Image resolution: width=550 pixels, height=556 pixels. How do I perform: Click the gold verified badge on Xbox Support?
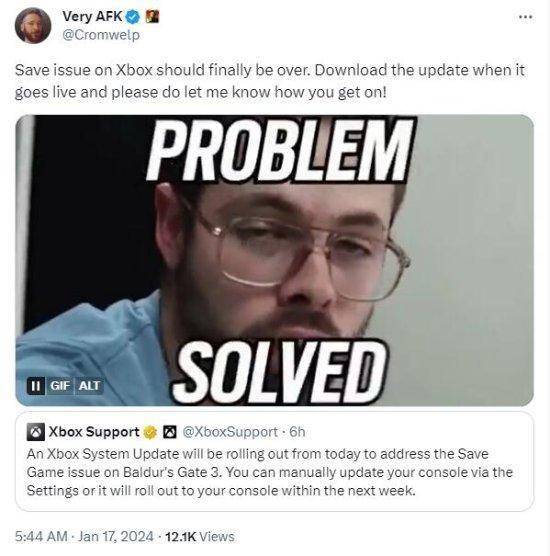point(150,432)
